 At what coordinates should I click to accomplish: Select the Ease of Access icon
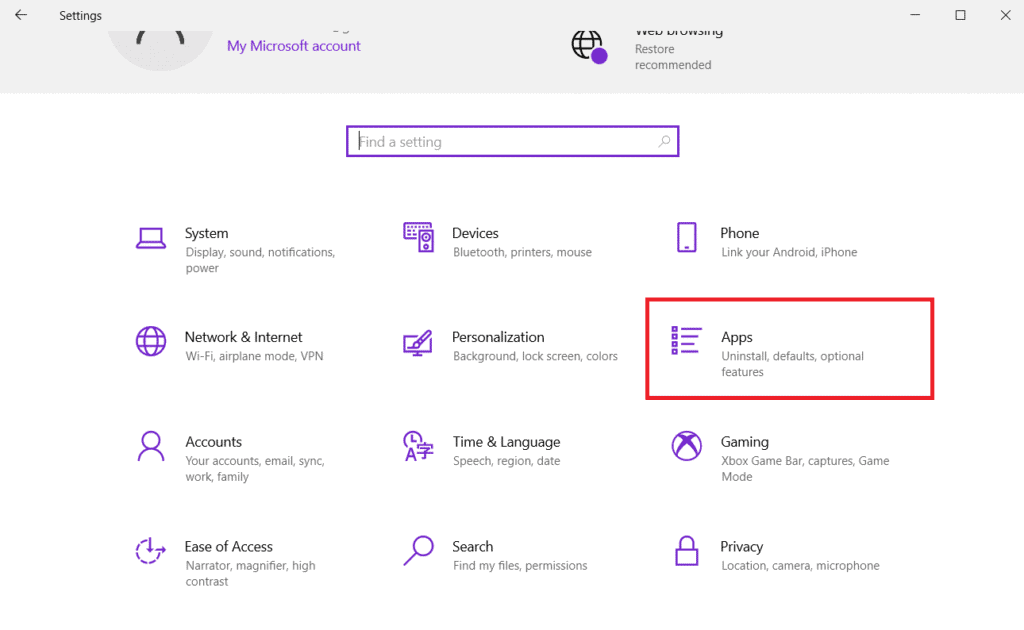coord(151,550)
